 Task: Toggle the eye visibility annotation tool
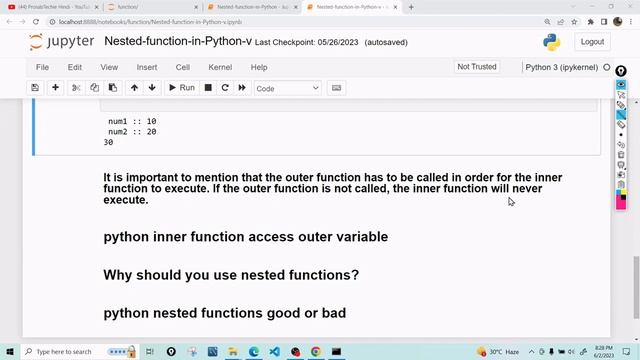[x=621, y=84]
